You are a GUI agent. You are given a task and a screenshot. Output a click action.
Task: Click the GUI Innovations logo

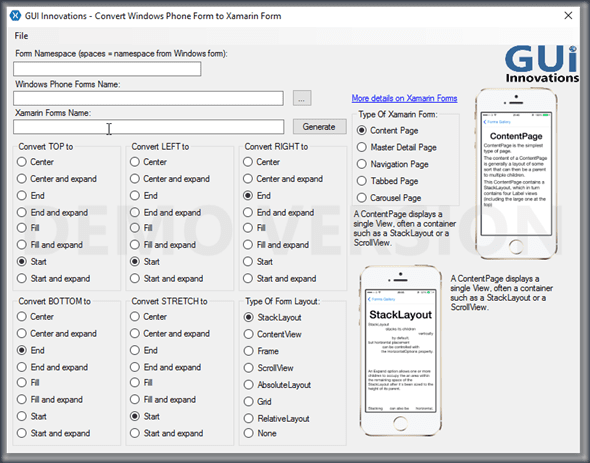[541, 64]
